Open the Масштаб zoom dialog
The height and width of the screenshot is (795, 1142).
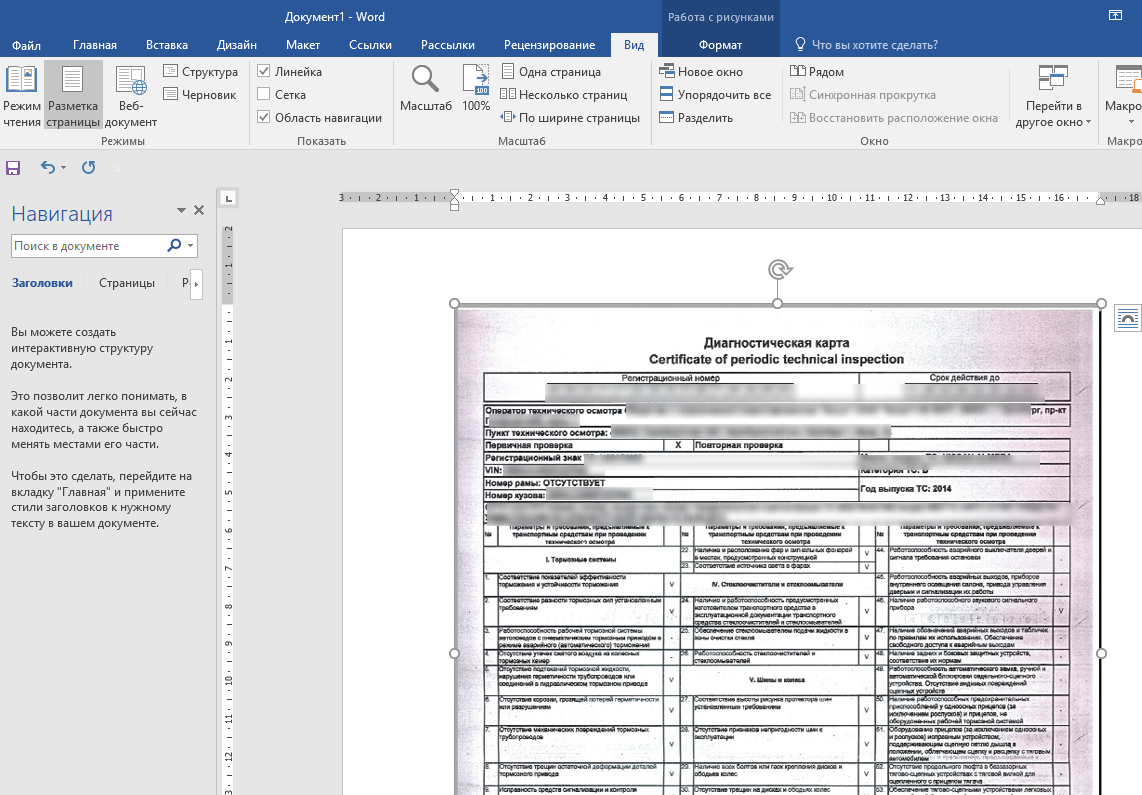coord(425,89)
